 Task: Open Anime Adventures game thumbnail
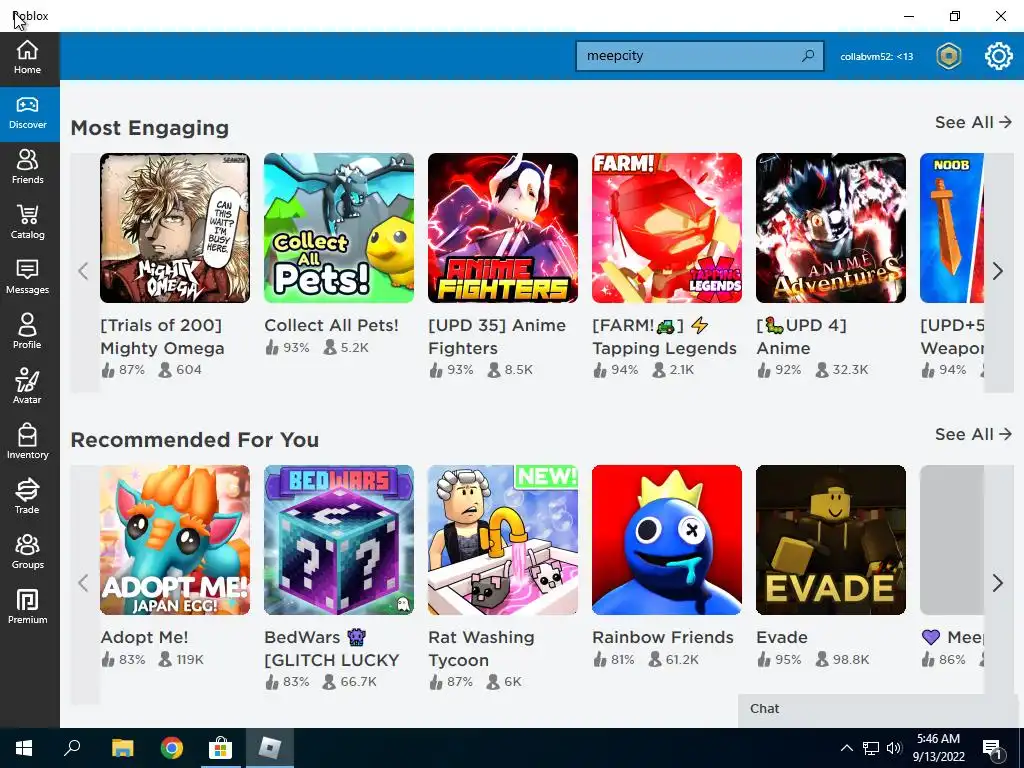[x=831, y=228]
